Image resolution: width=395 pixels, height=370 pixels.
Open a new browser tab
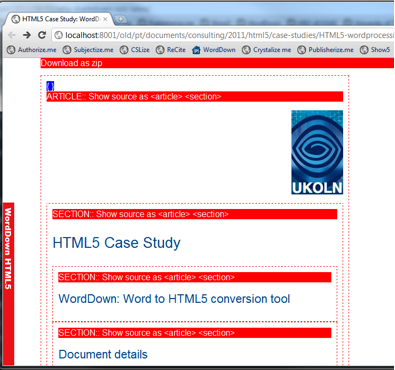point(120,19)
